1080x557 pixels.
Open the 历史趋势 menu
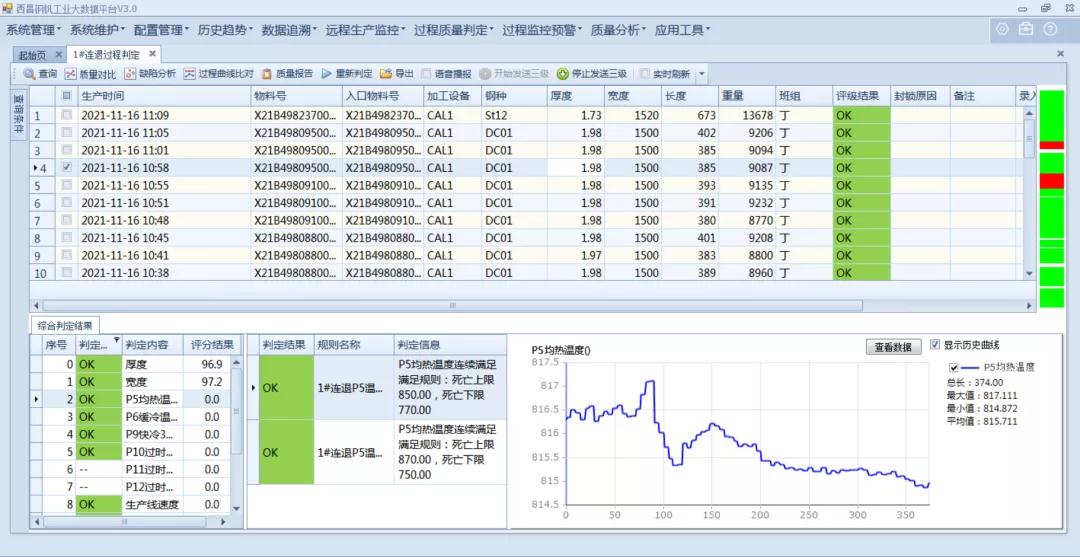coord(225,30)
